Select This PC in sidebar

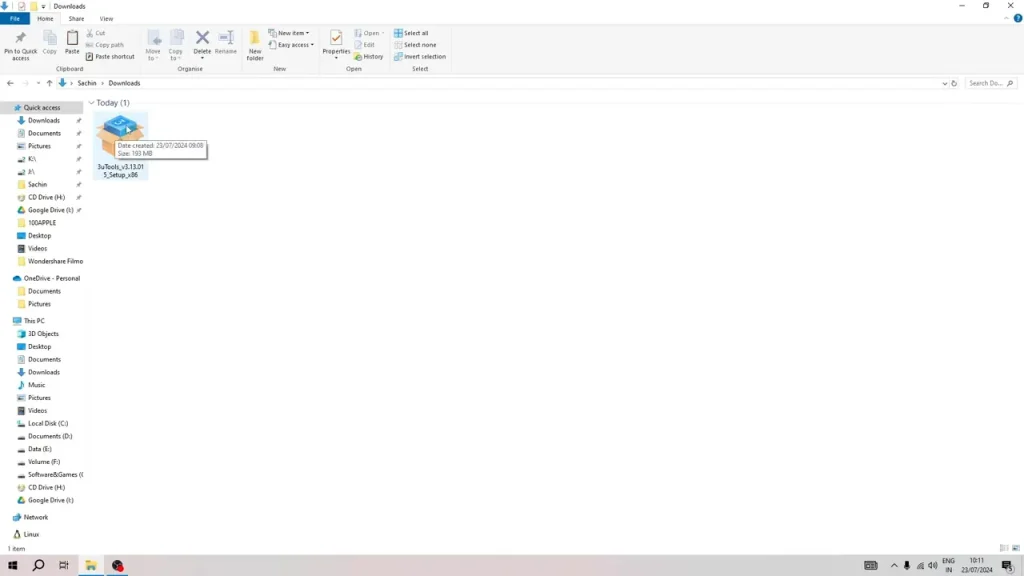coord(34,321)
